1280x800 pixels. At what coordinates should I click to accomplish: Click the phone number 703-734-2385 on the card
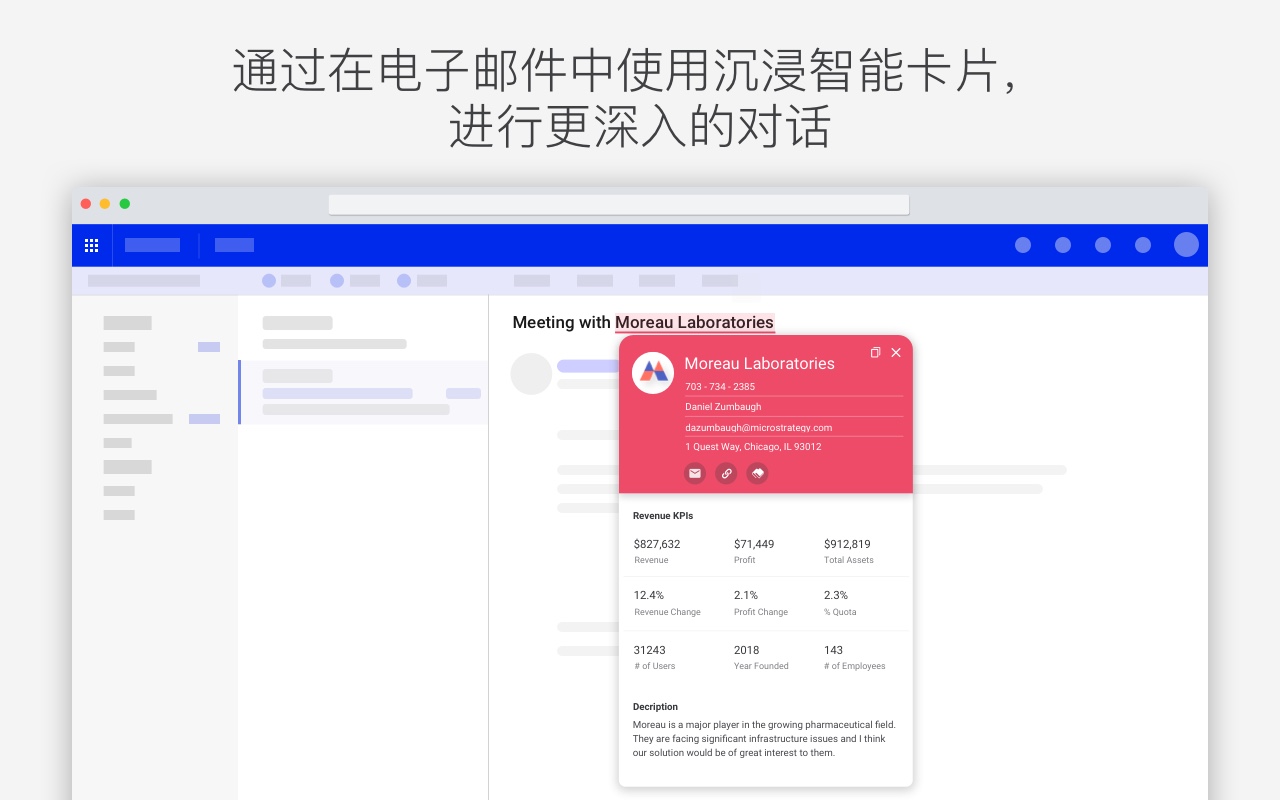719,387
